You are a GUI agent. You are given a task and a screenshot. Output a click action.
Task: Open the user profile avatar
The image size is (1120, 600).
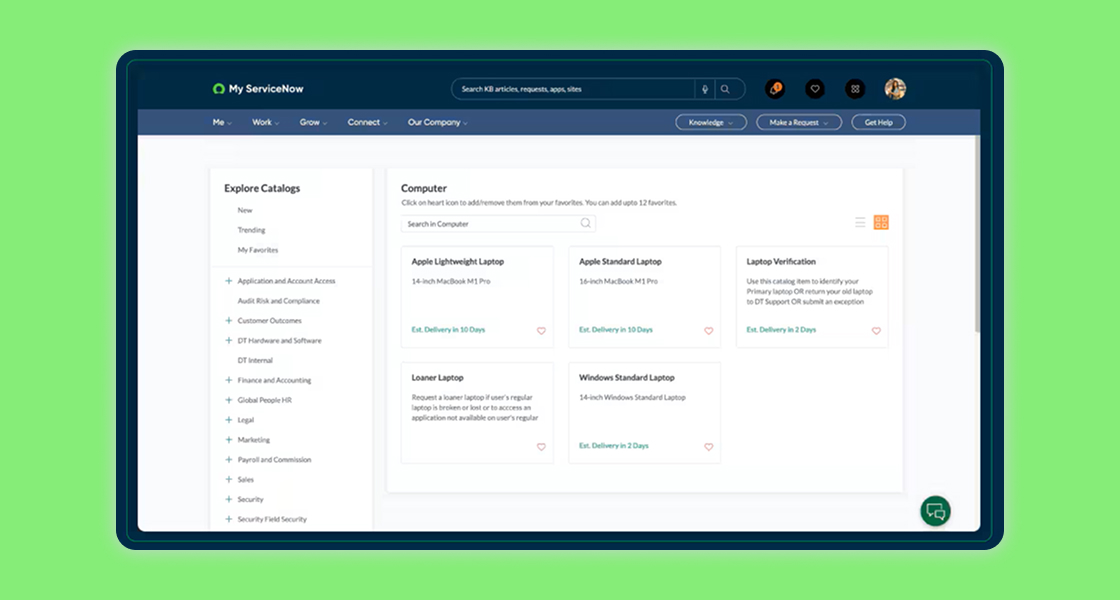895,89
